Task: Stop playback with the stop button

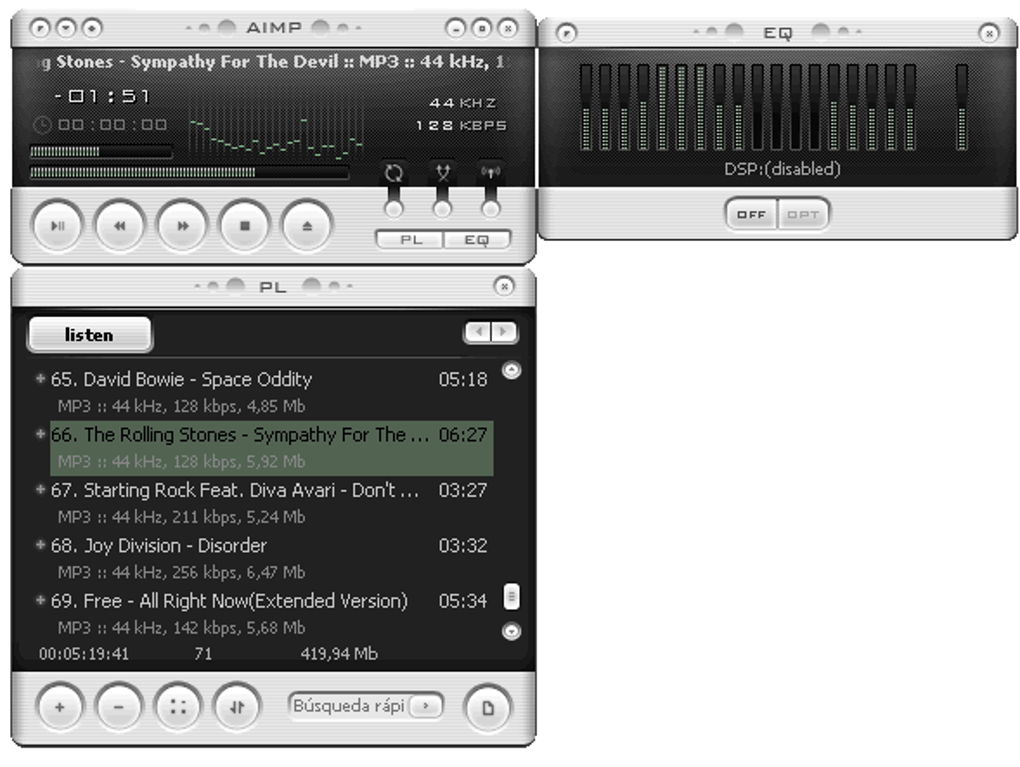Action: (x=245, y=226)
